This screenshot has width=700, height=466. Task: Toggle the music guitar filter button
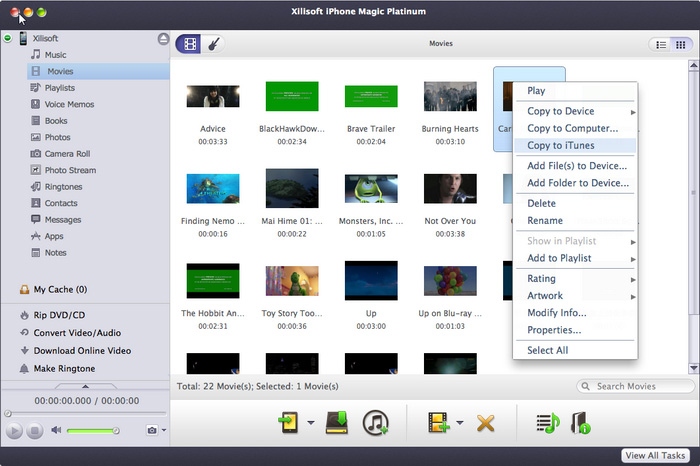coord(213,44)
